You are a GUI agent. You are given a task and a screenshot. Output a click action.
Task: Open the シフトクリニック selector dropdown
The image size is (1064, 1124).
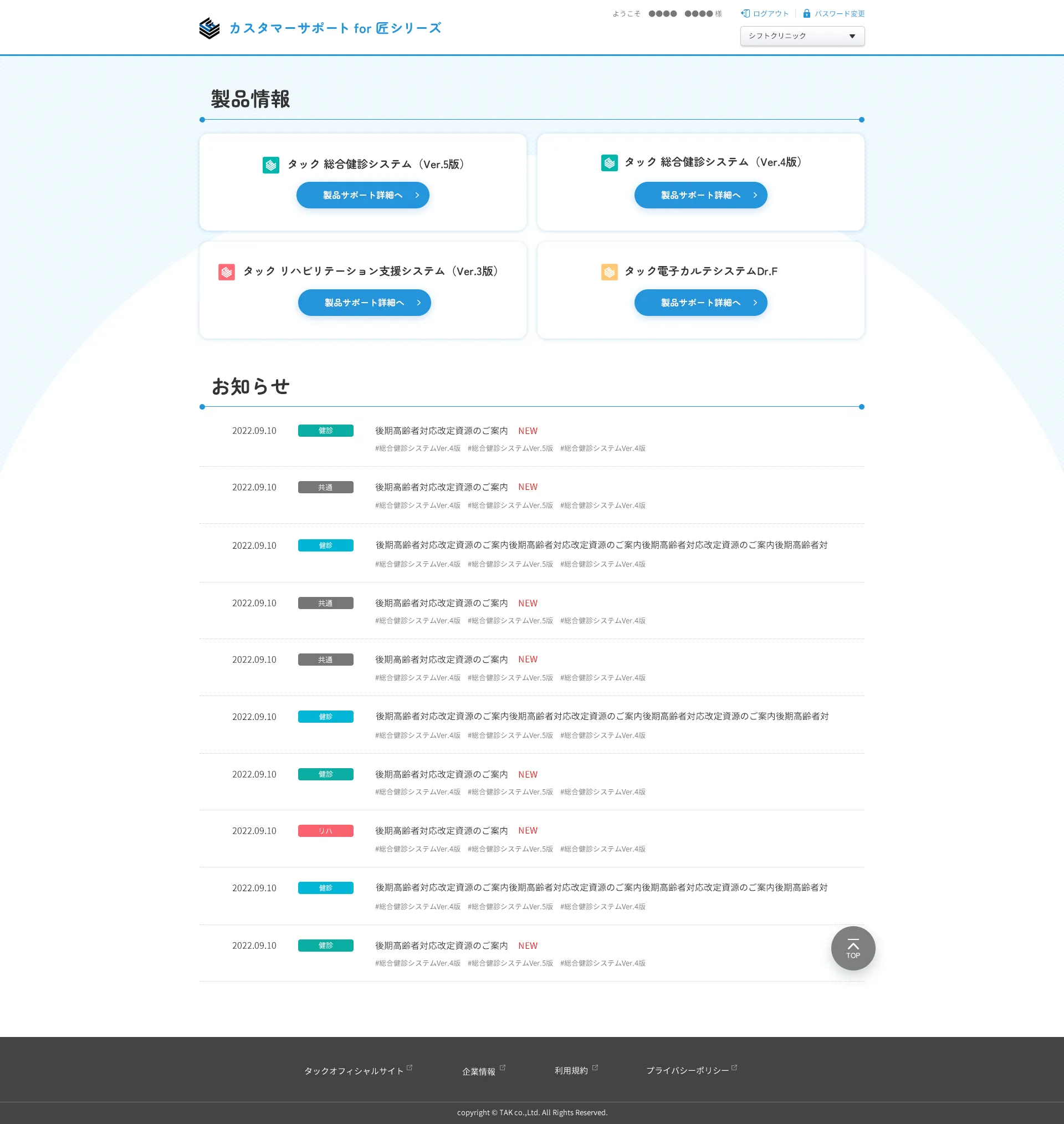click(802, 35)
